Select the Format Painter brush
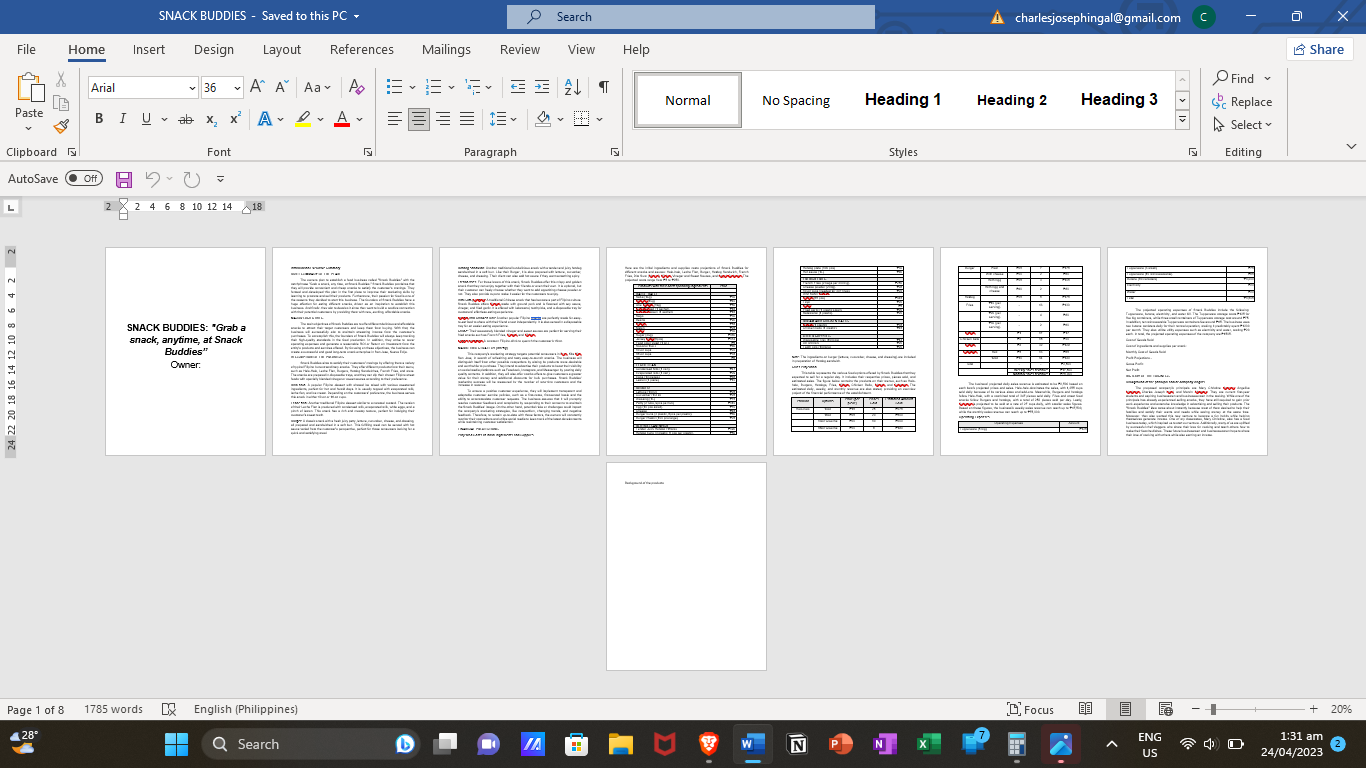Screen dimensions: 1366x768 click(x=61, y=126)
